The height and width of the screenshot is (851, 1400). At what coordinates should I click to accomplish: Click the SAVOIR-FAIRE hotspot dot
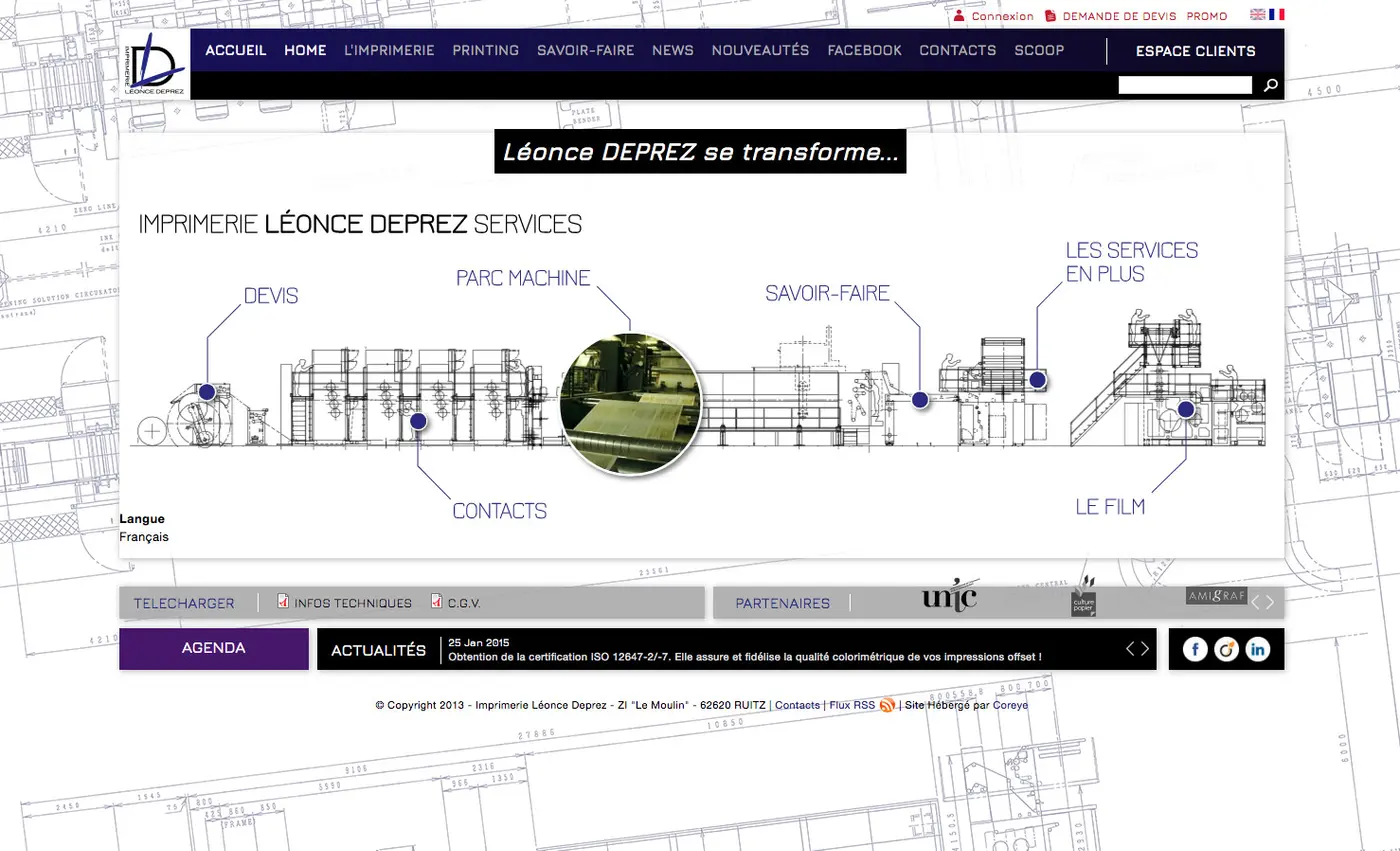[920, 399]
